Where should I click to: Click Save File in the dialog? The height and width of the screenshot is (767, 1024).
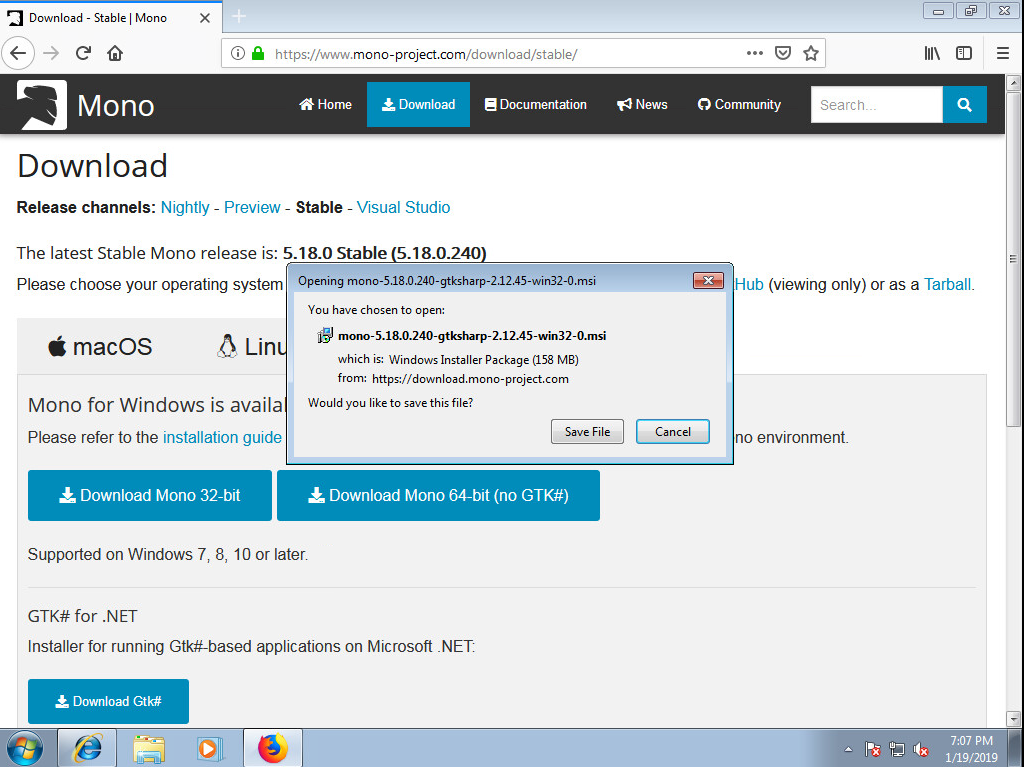[x=587, y=431]
